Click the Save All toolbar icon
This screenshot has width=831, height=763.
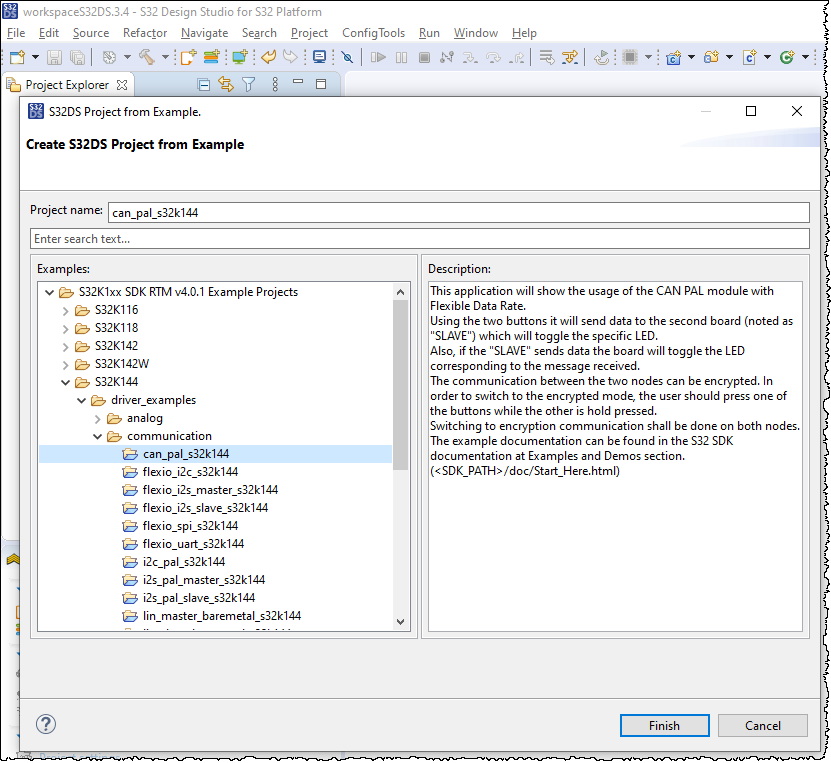[x=77, y=57]
